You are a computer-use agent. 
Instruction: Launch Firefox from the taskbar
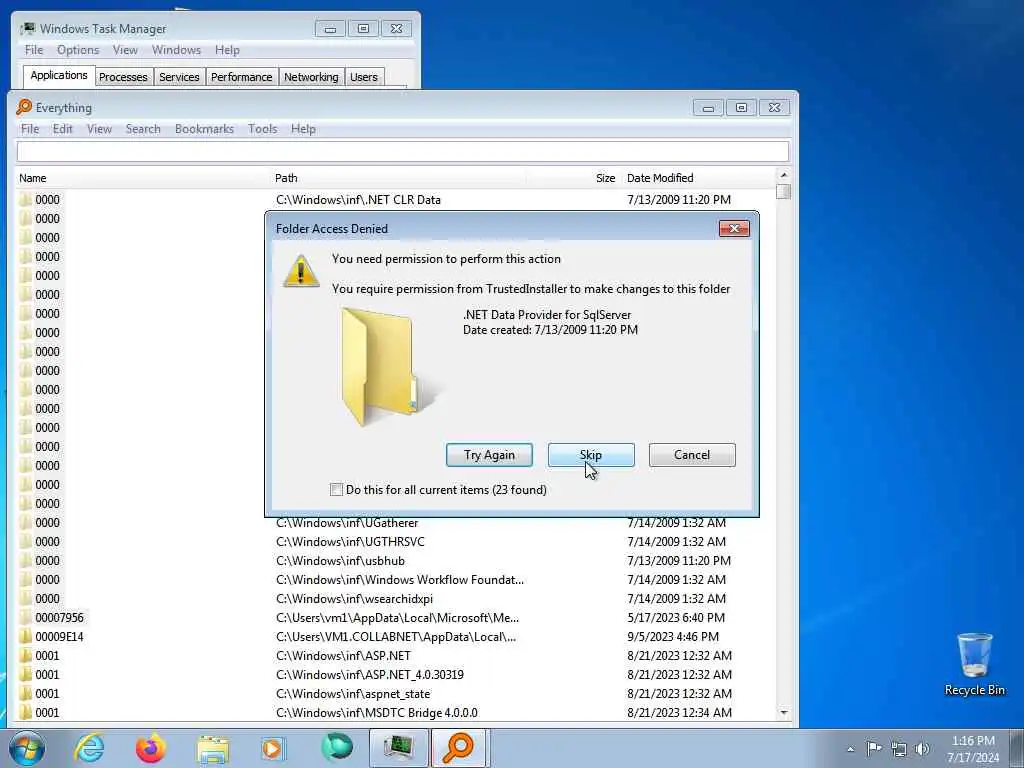coord(151,748)
